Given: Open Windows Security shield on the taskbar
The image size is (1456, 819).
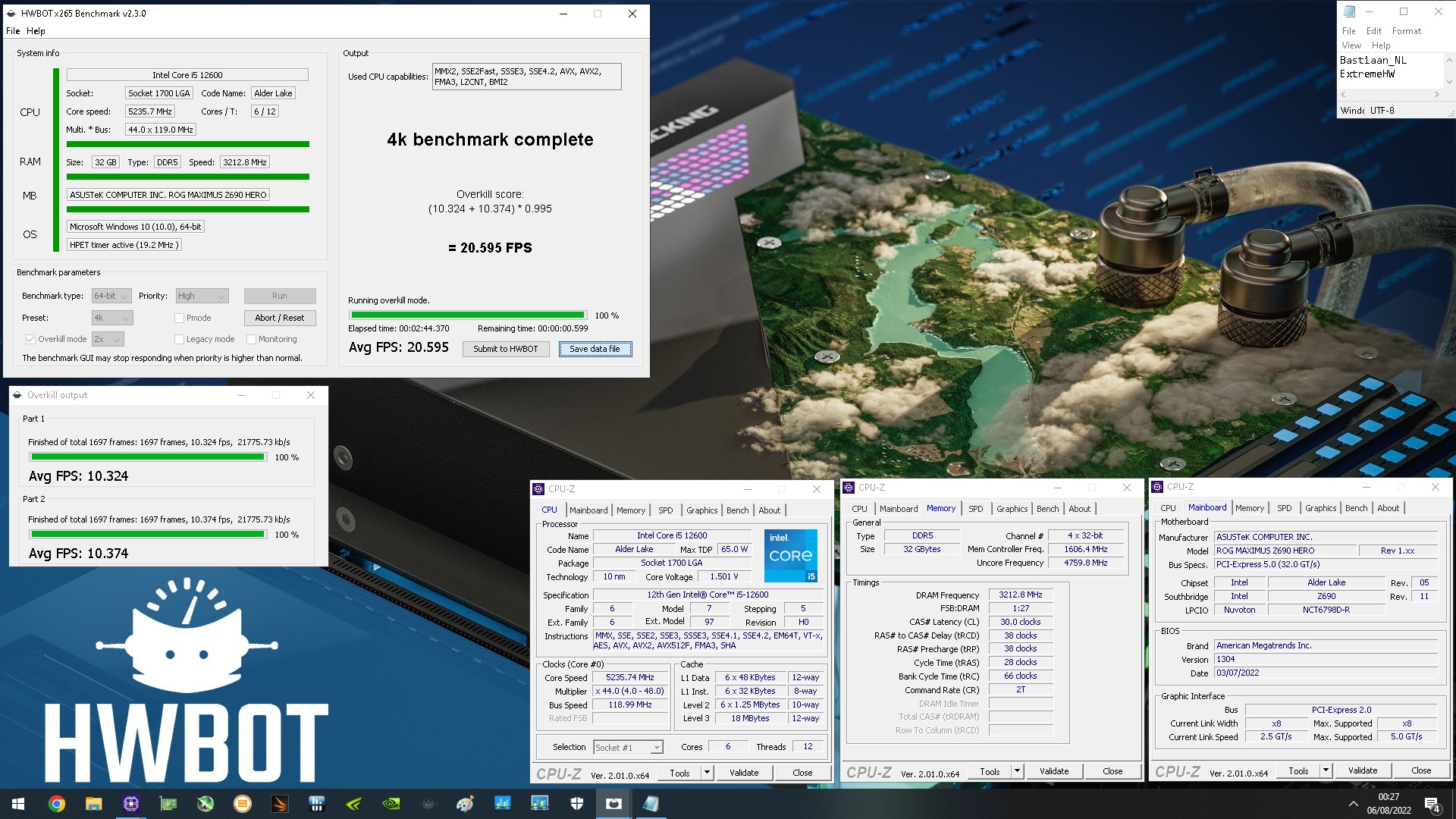Looking at the screenshot, I should tap(577, 804).
